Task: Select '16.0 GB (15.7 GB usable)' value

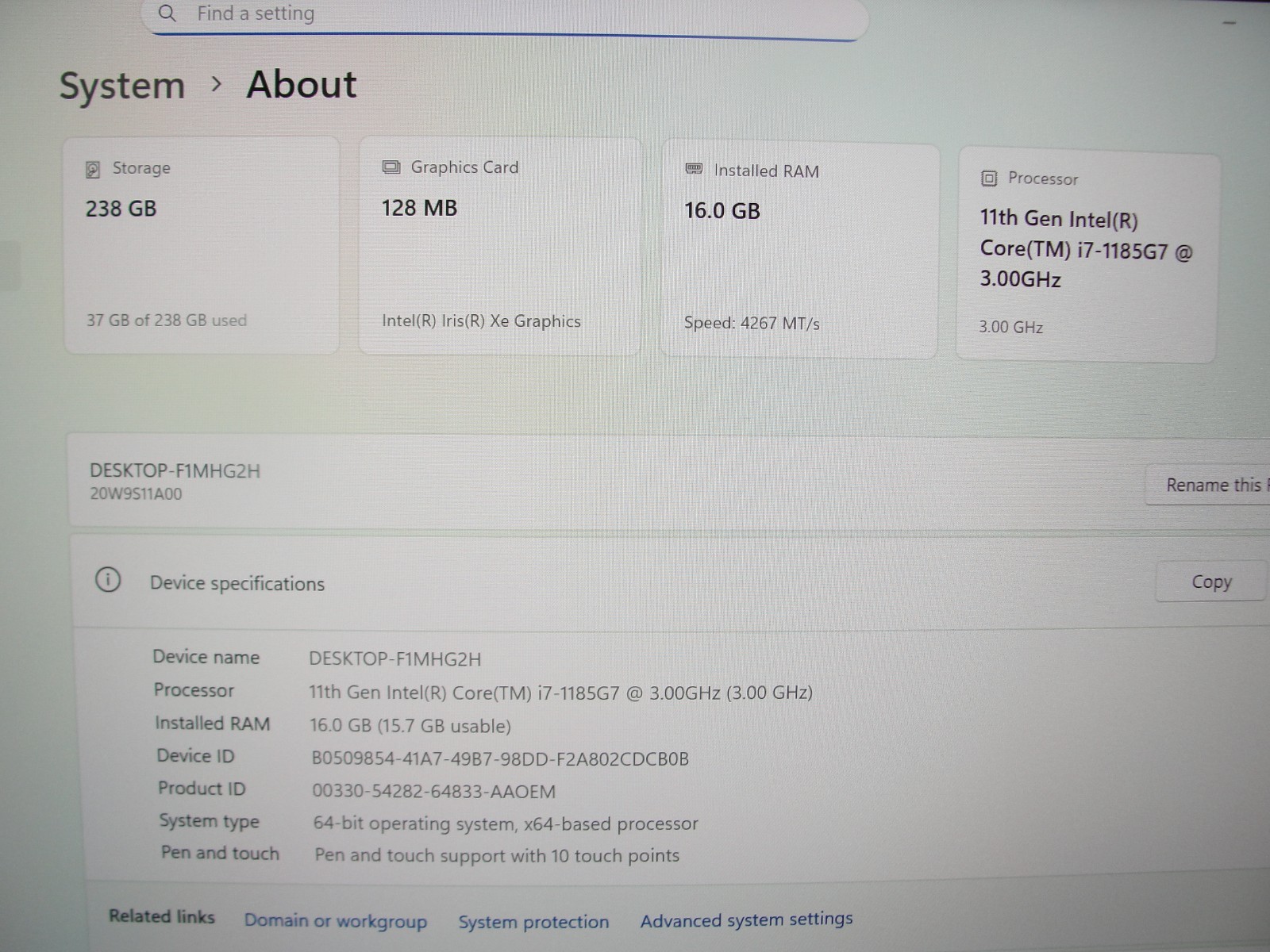Action: (410, 726)
